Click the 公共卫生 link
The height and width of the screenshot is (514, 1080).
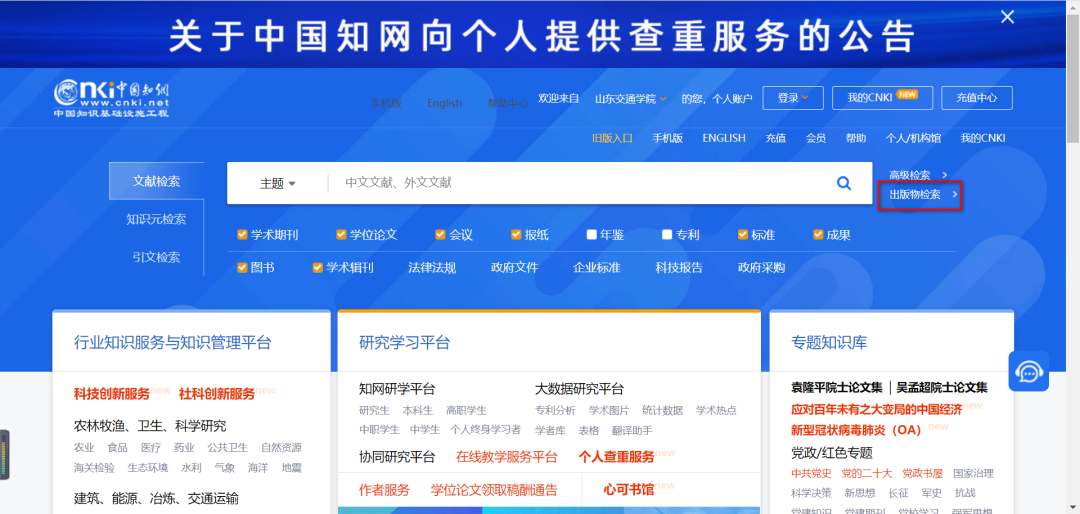(x=227, y=448)
